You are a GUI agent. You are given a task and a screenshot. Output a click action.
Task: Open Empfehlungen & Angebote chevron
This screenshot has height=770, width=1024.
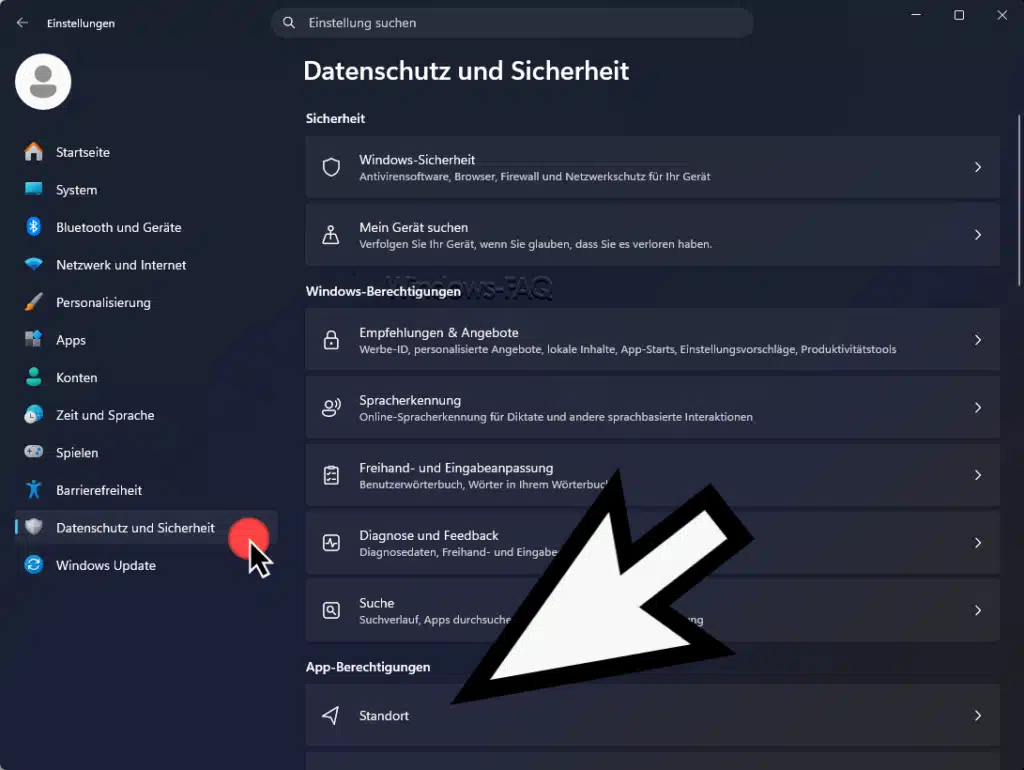978,340
